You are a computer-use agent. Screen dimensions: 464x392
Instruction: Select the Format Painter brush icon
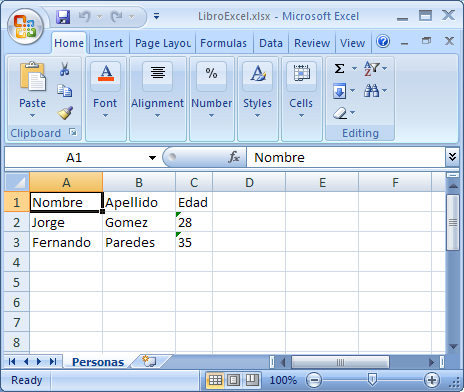pyautogui.click(x=65, y=113)
